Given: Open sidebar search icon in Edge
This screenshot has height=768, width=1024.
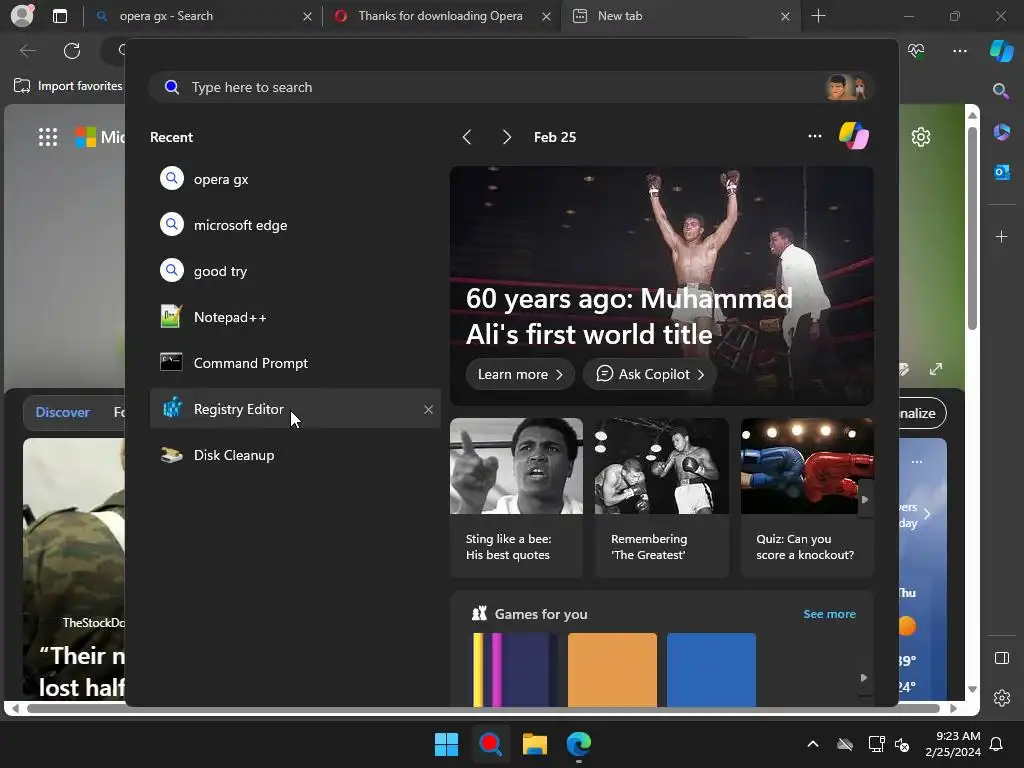Looking at the screenshot, I should click(1001, 91).
